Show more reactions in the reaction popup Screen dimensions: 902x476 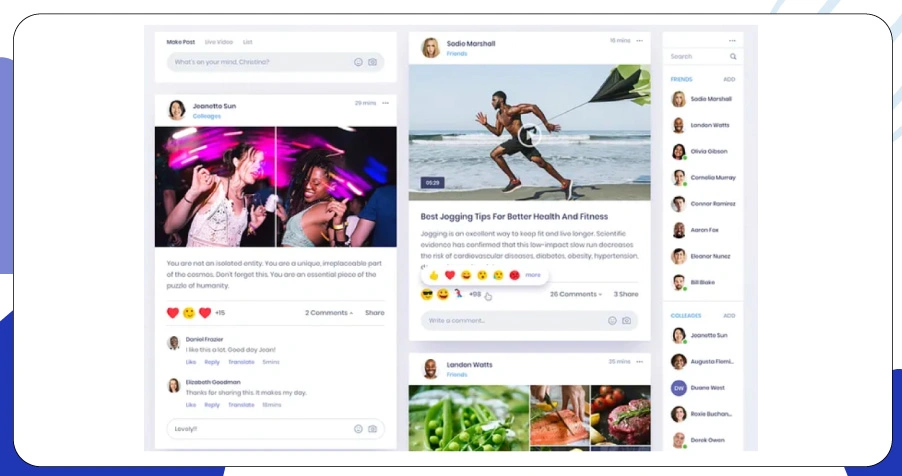533,275
